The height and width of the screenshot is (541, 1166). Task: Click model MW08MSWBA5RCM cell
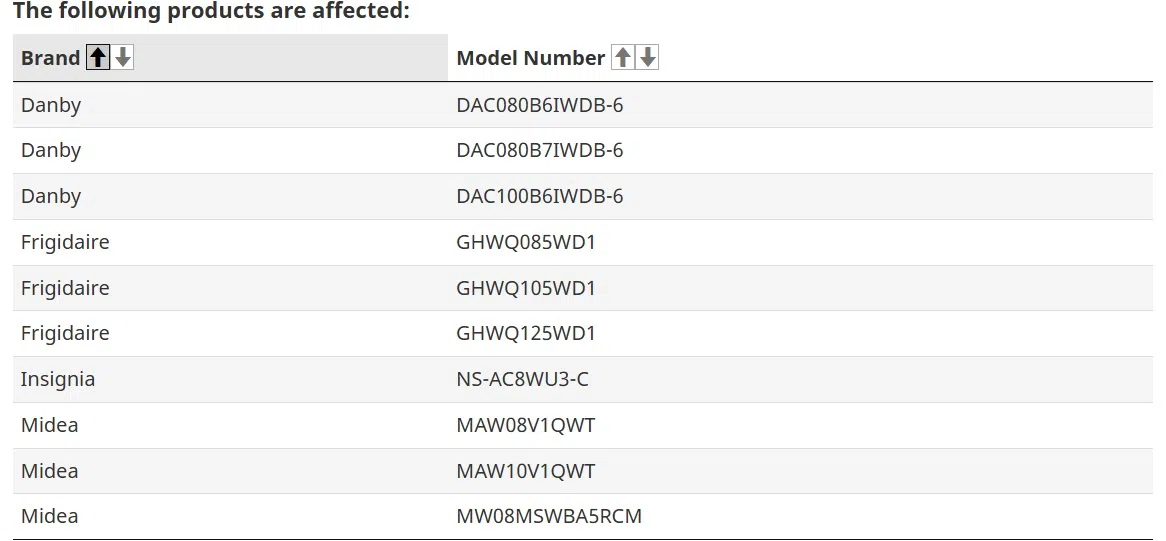(x=549, y=516)
